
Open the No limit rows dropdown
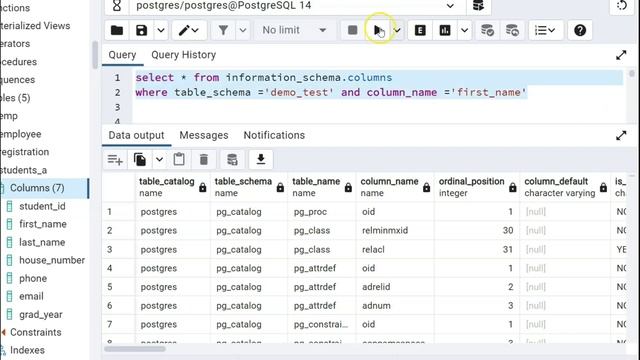294,30
